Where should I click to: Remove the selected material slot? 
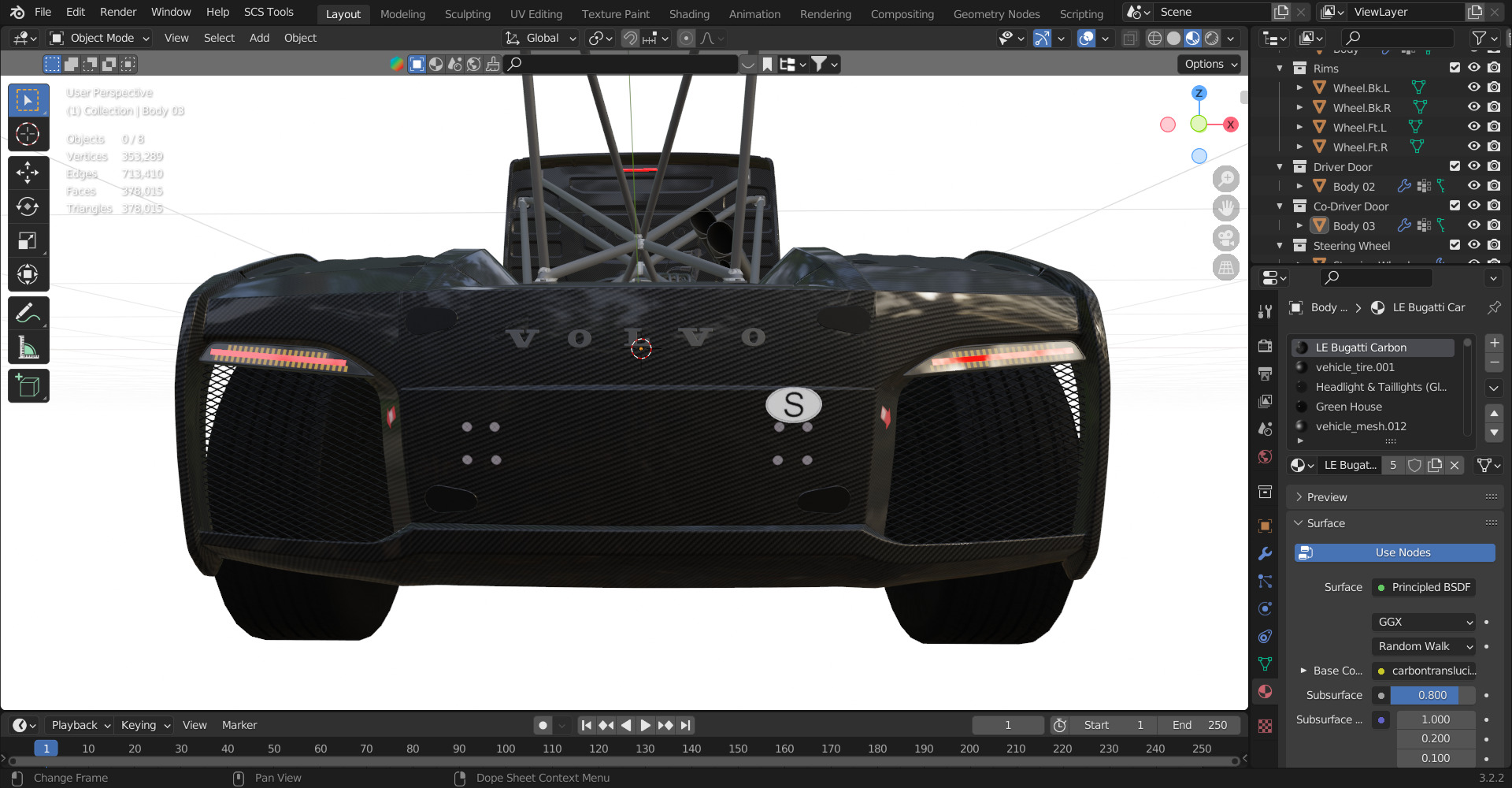(x=1494, y=362)
